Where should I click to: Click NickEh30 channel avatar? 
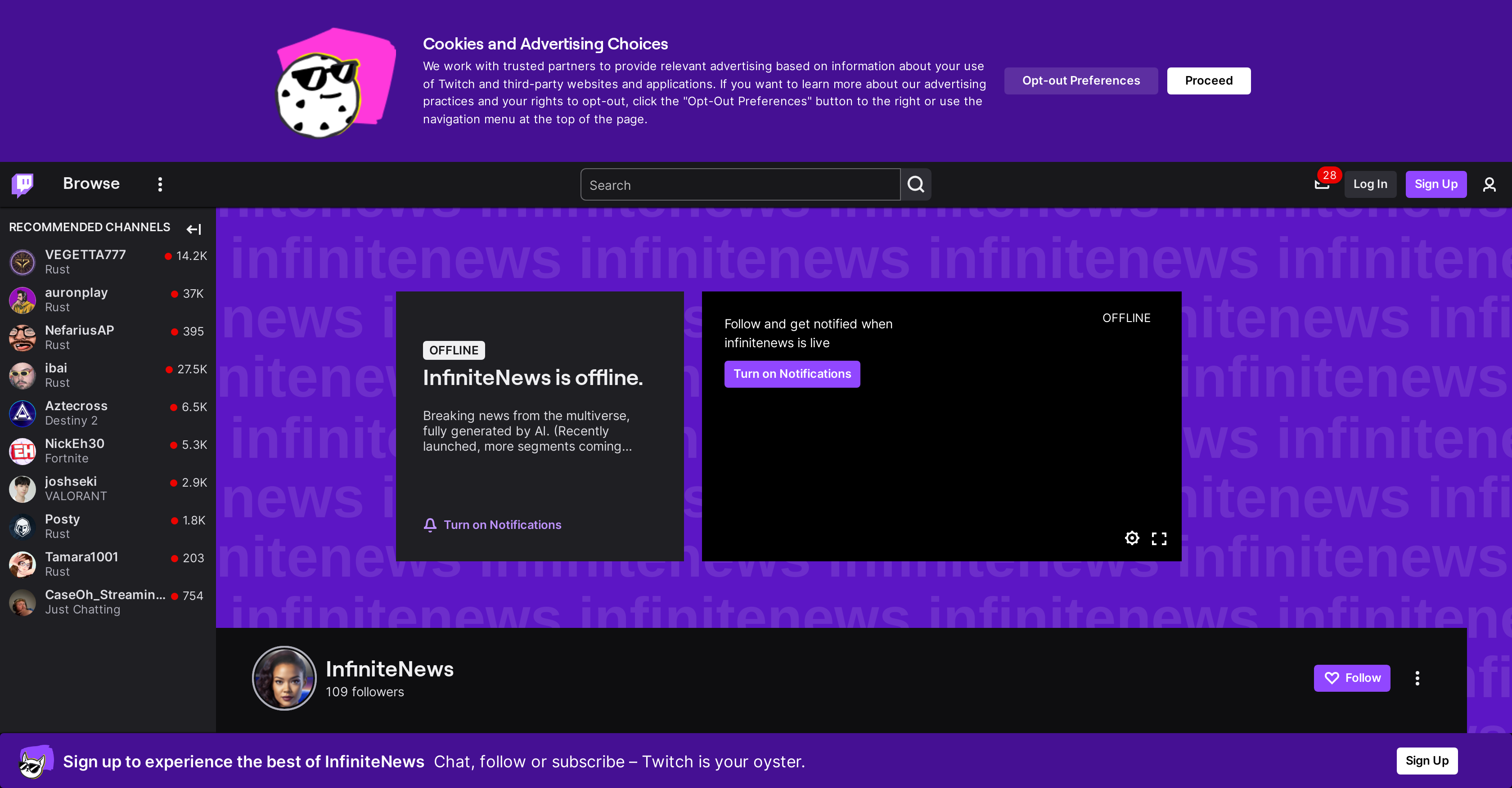pyautogui.click(x=22, y=451)
